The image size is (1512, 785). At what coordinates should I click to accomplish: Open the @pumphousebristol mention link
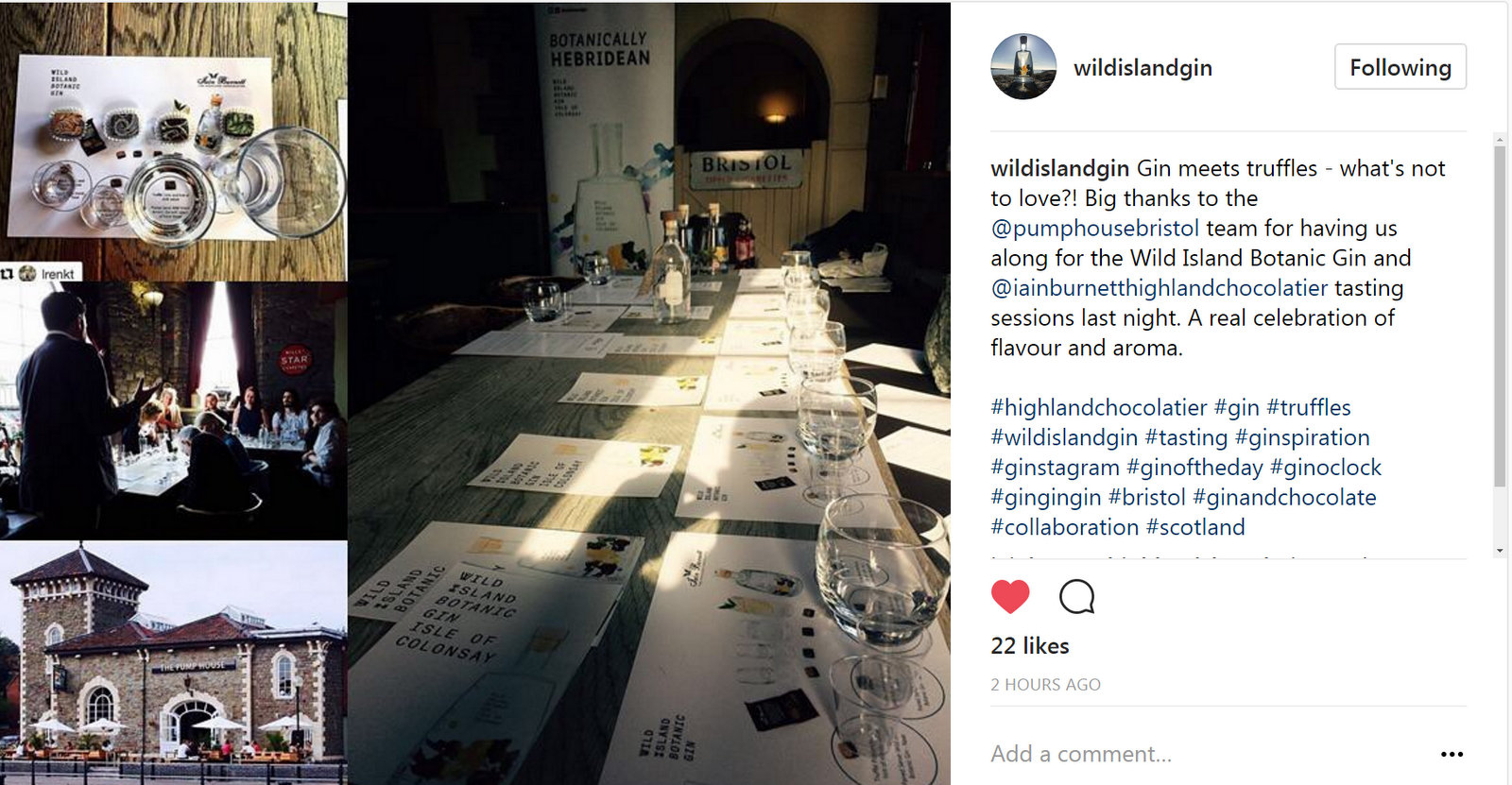coord(1094,229)
